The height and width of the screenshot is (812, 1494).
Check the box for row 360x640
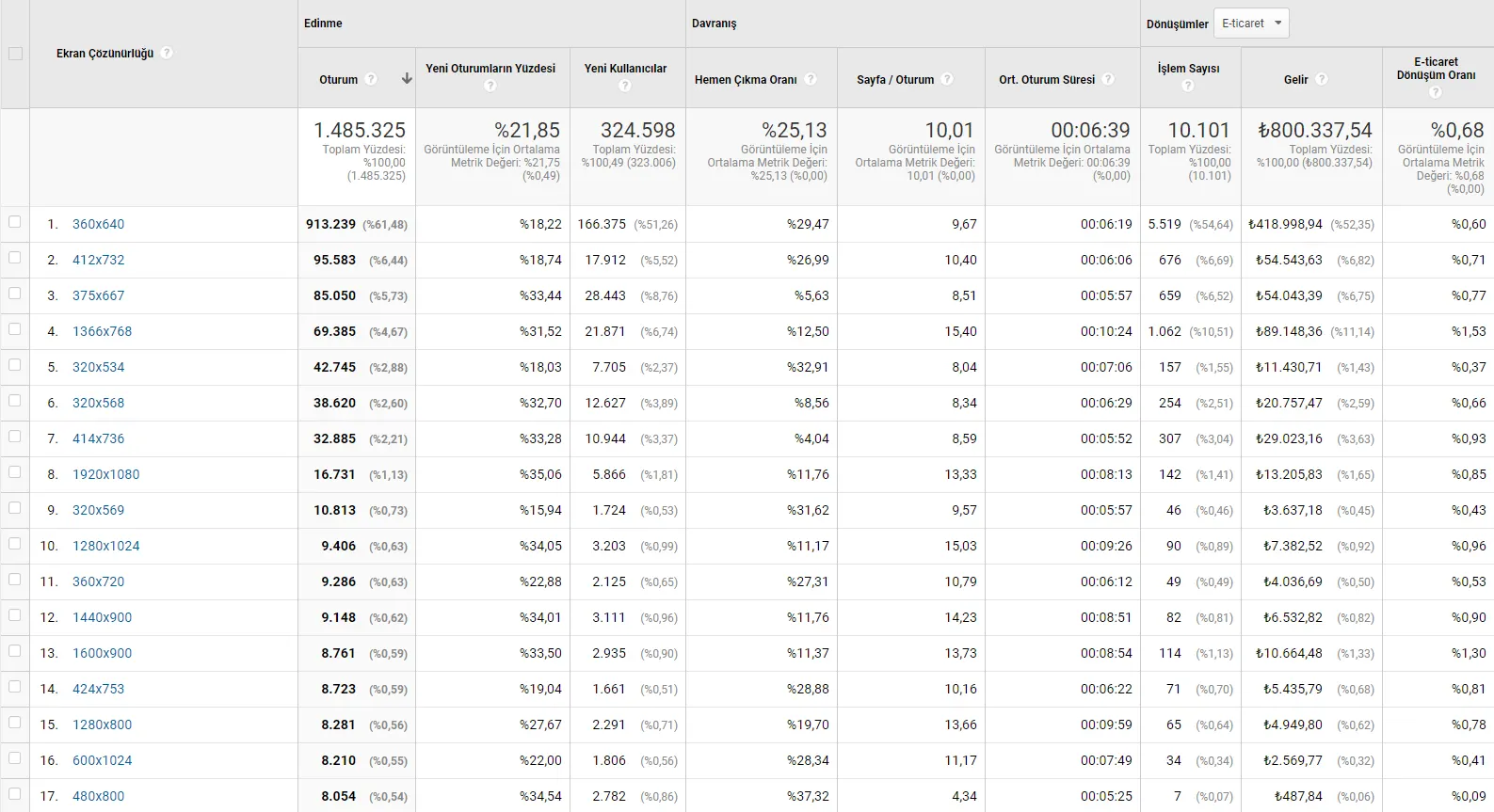[14, 222]
